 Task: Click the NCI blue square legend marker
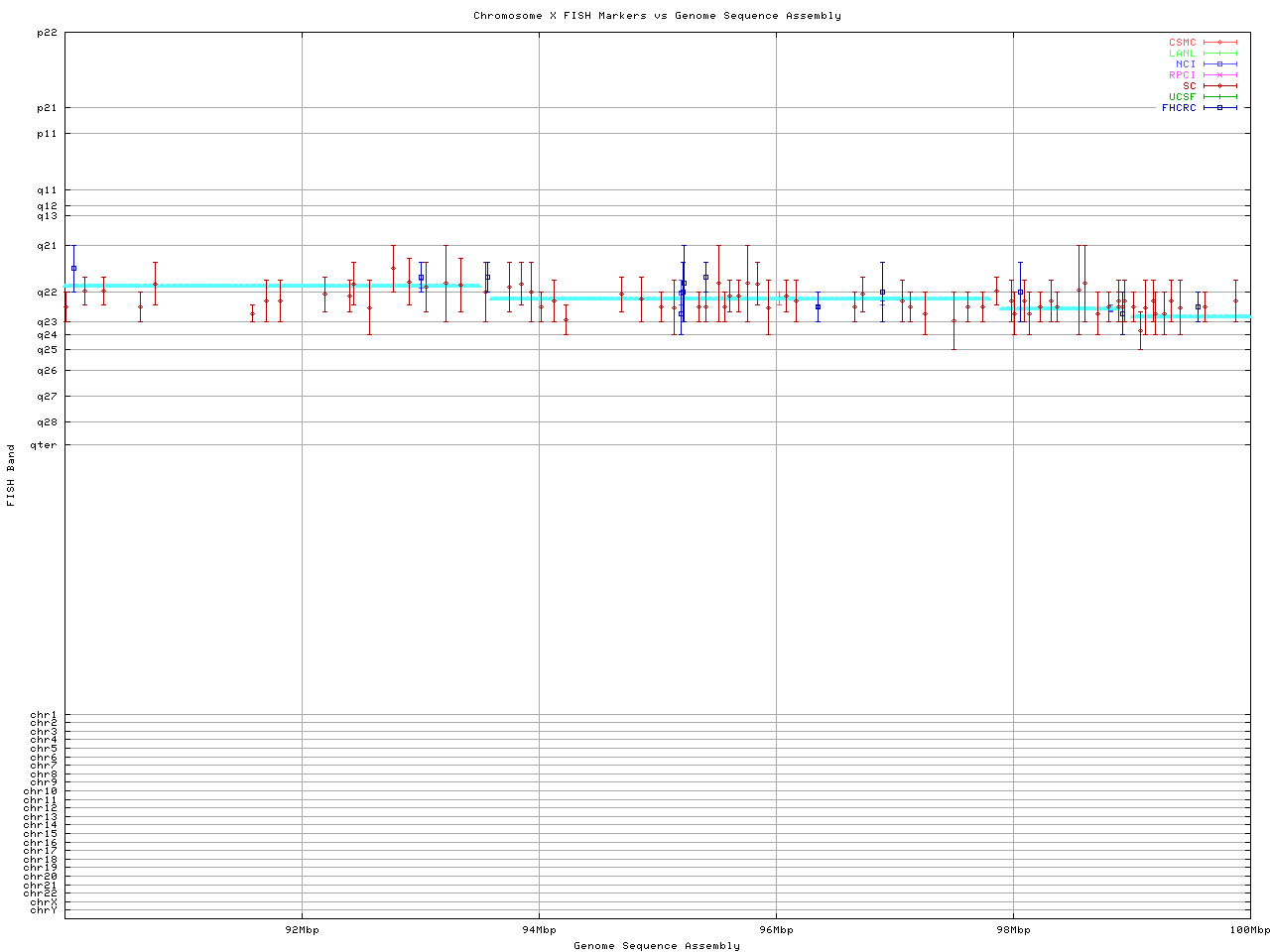coord(1219,64)
